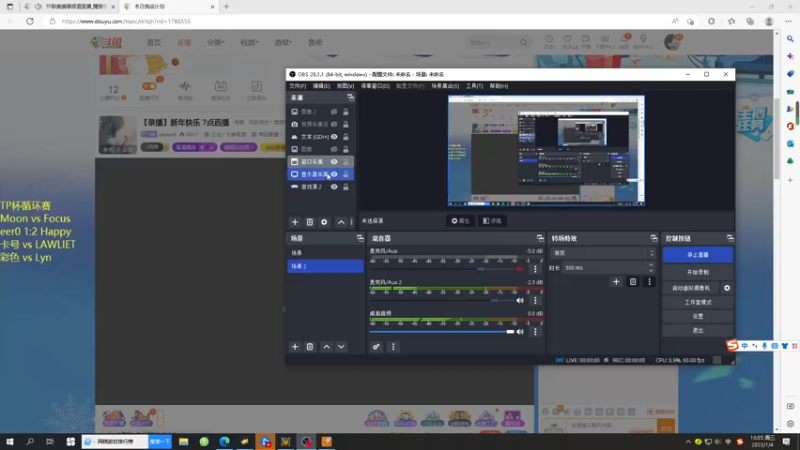Open OBS 设置 settings button
The width and height of the screenshot is (800, 450).
pos(697,316)
